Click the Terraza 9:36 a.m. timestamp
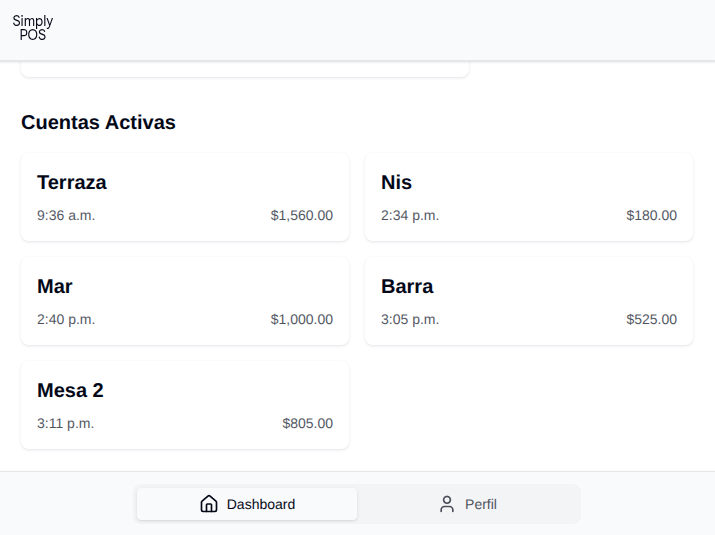This screenshot has height=535, width=715. tap(66, 215)
